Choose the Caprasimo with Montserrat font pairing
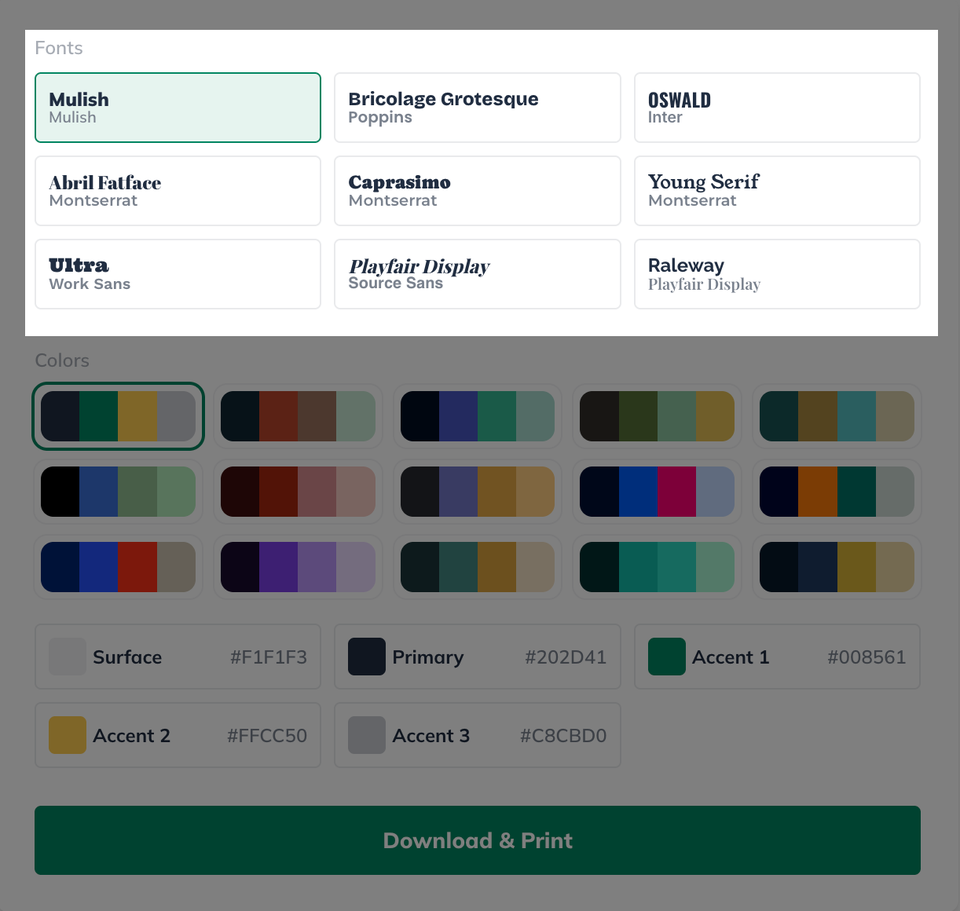The image size is (960, 911). coord(478,191)
